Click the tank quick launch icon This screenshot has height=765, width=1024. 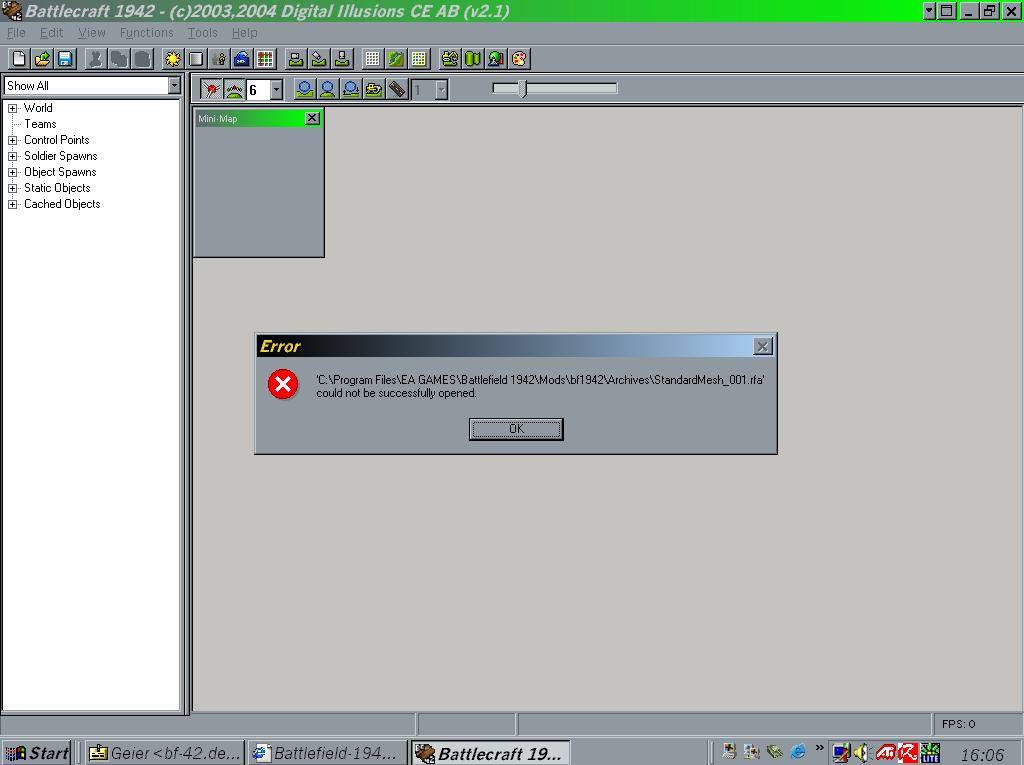775,751
